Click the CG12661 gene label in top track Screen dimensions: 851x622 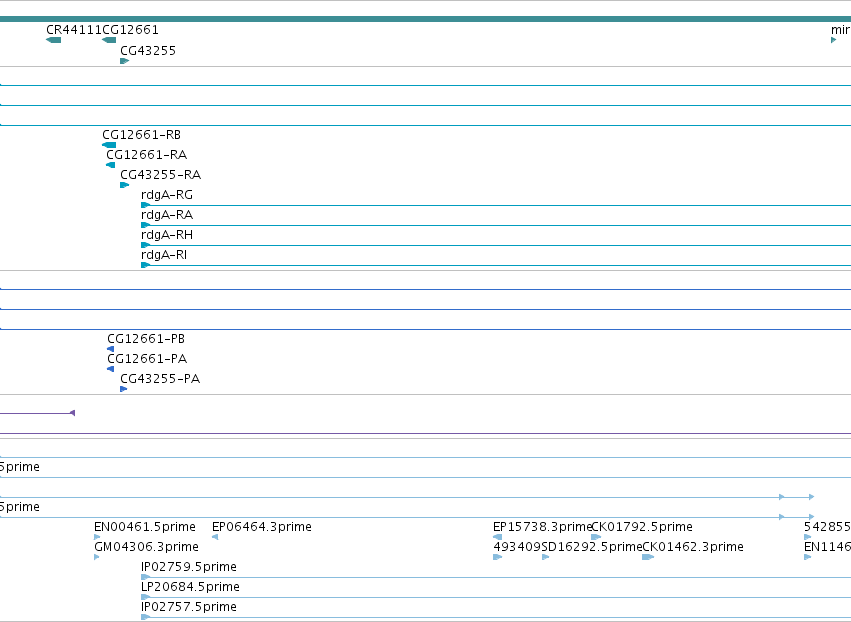(x=130, y=30)
